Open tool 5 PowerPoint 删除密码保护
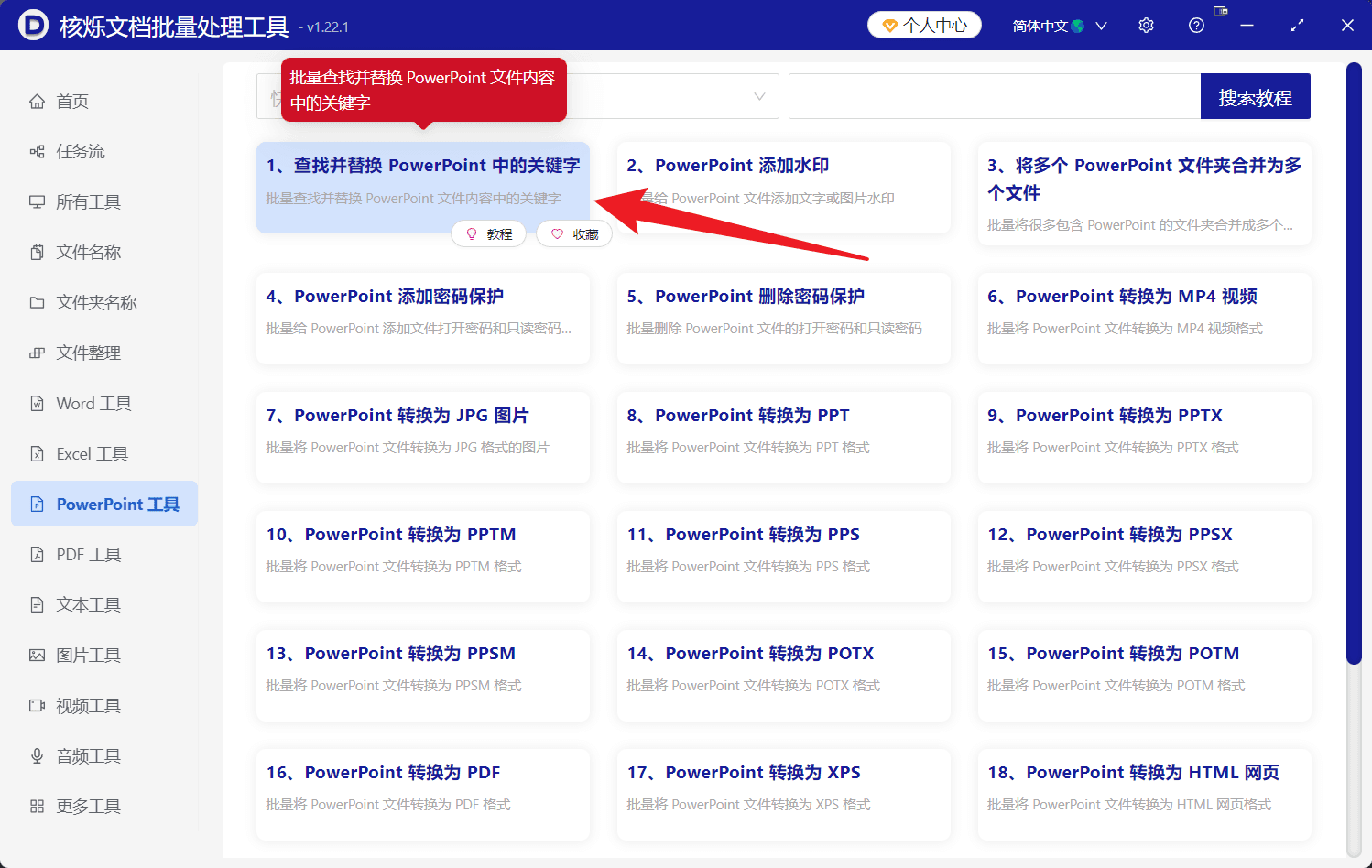The width and height of the screenshot is (1372, 868). click(784, 319)
